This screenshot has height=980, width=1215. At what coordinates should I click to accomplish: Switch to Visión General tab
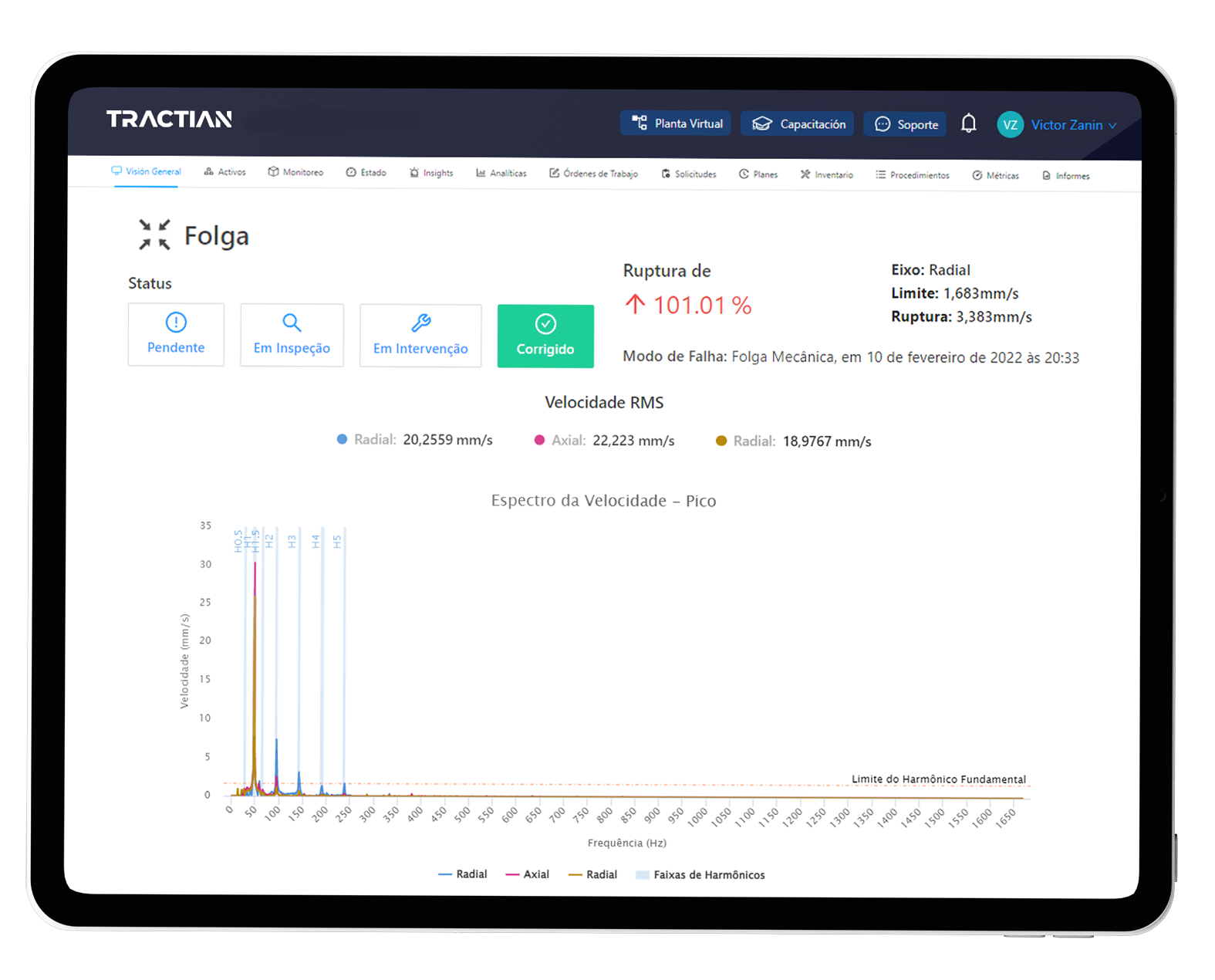(x=146, y=171)
